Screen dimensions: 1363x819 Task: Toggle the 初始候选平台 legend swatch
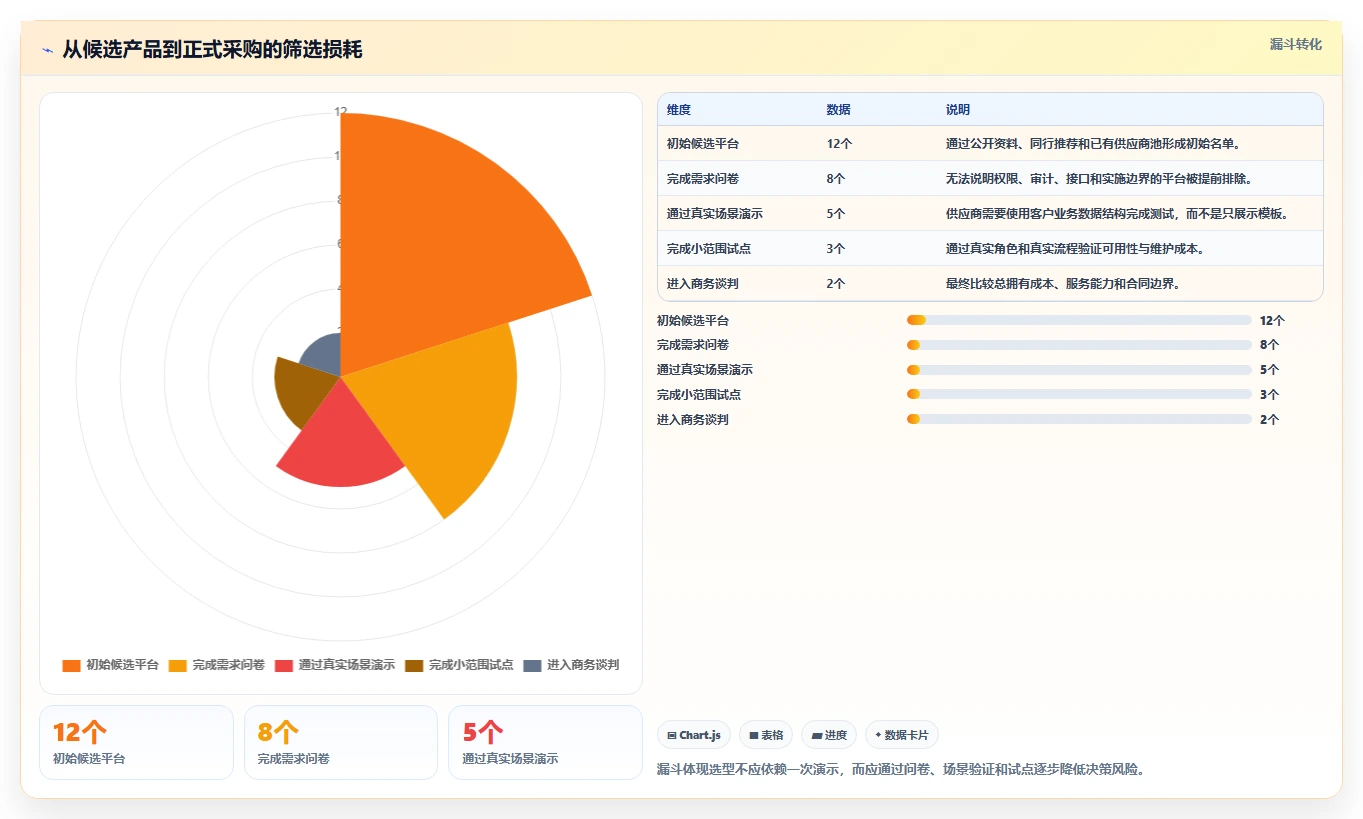coord(71,665)
